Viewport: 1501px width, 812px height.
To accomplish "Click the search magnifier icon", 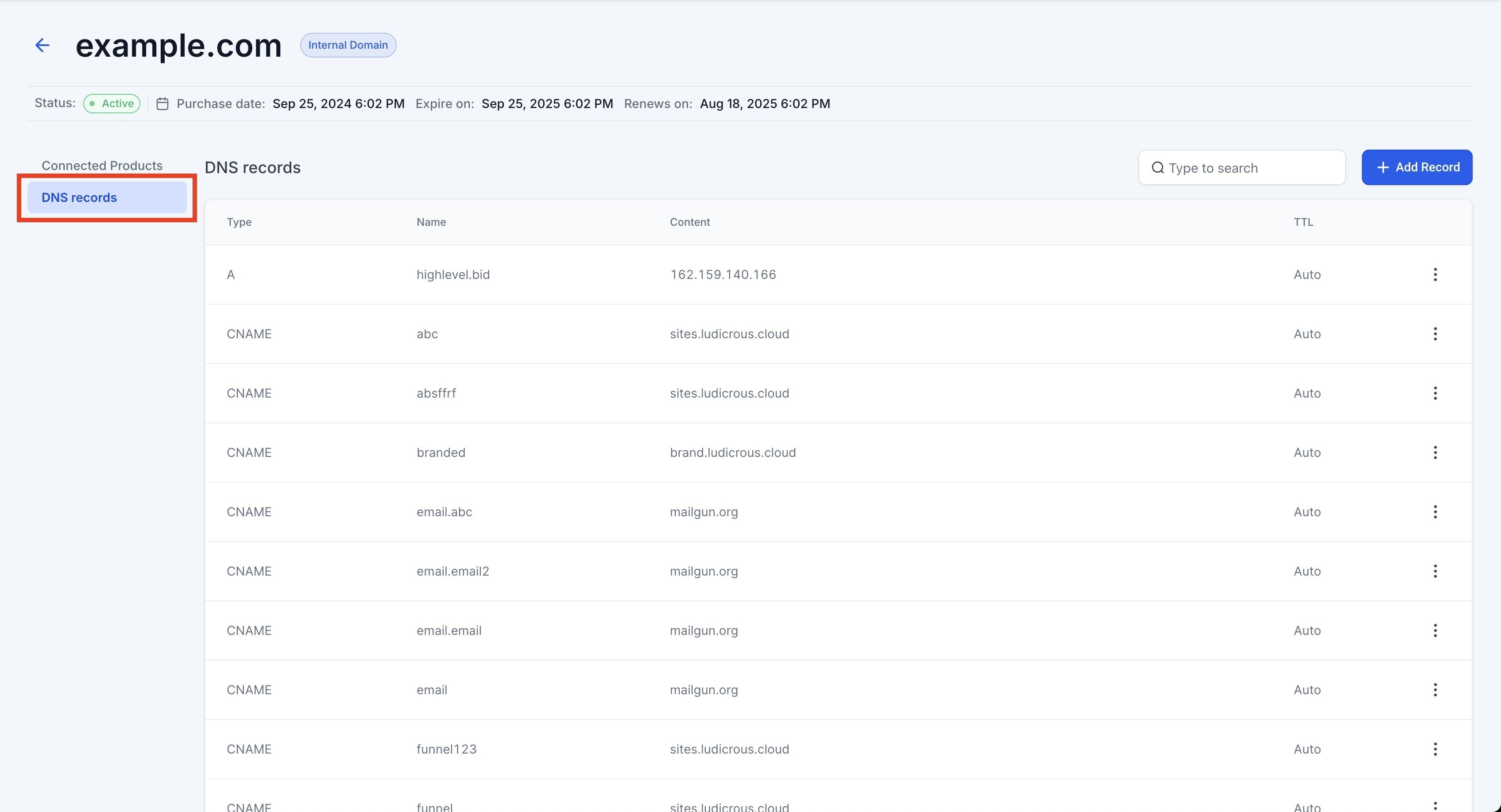I will (1157, 168).
